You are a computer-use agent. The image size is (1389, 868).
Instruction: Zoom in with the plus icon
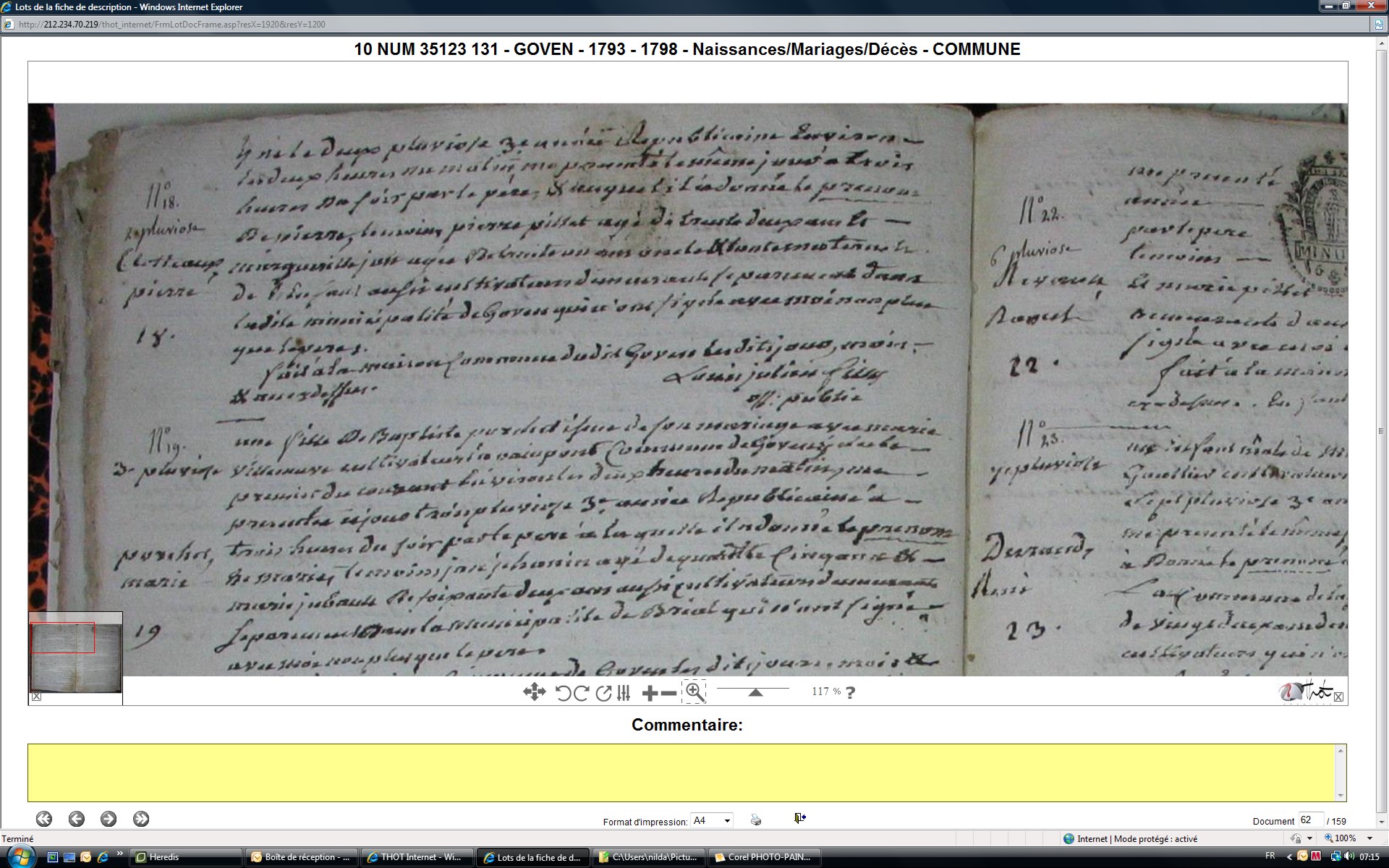pos(649,693)
